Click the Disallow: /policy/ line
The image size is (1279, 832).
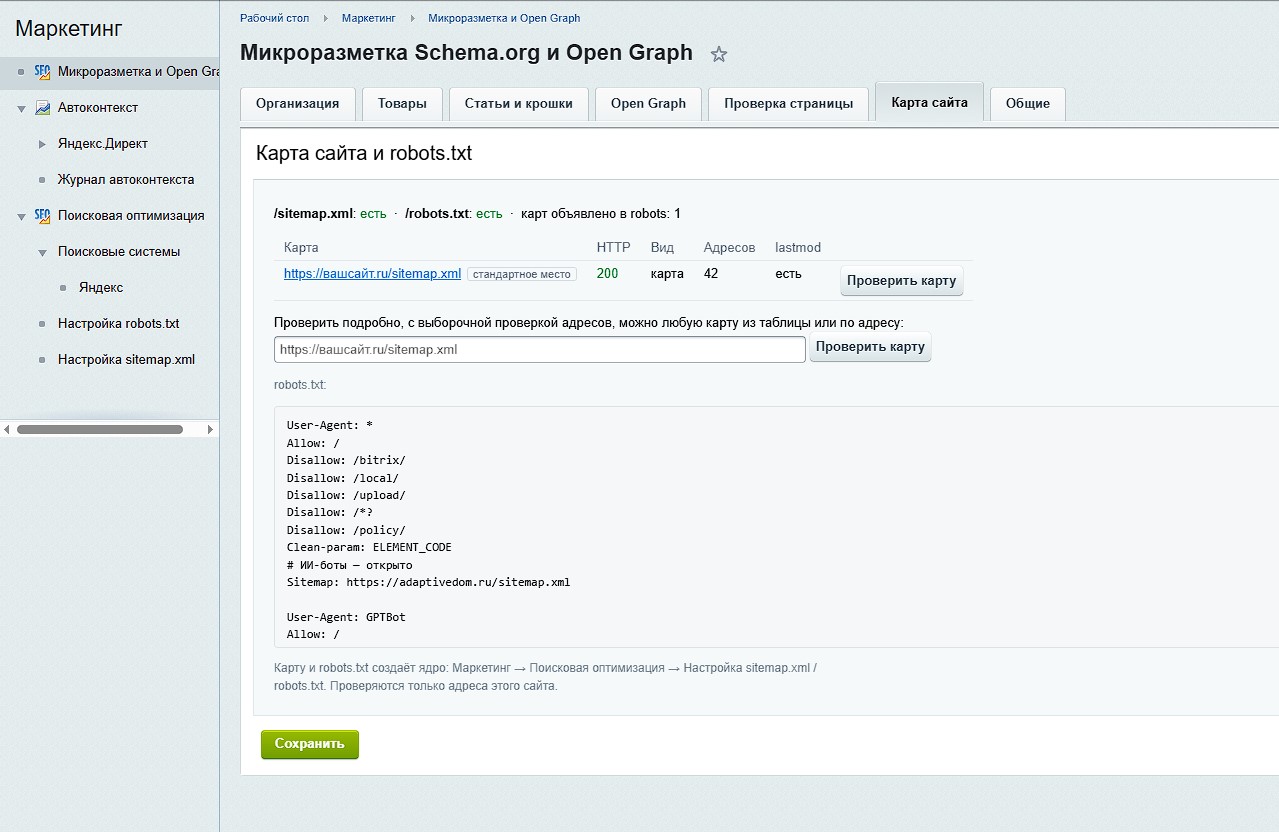(x=346, y=530)
